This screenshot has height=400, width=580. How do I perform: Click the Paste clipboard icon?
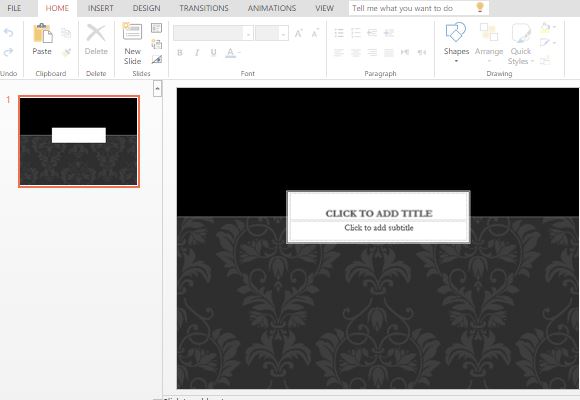tap(42, 33)
